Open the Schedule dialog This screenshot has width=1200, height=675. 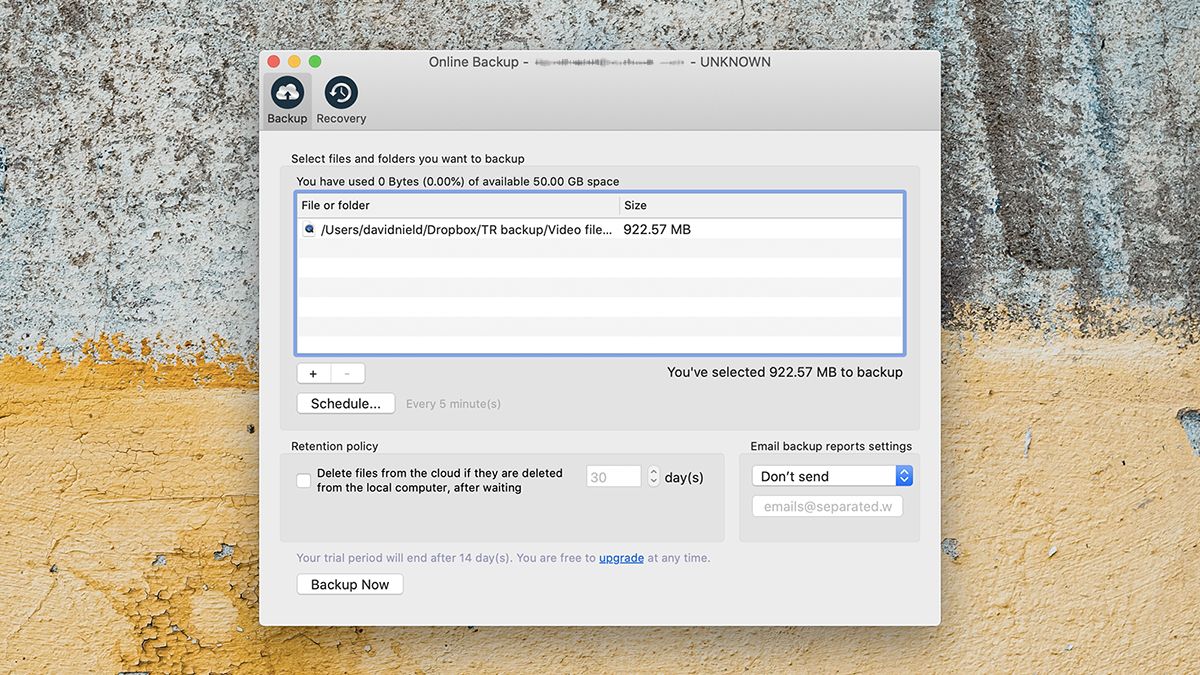point(345,403)
